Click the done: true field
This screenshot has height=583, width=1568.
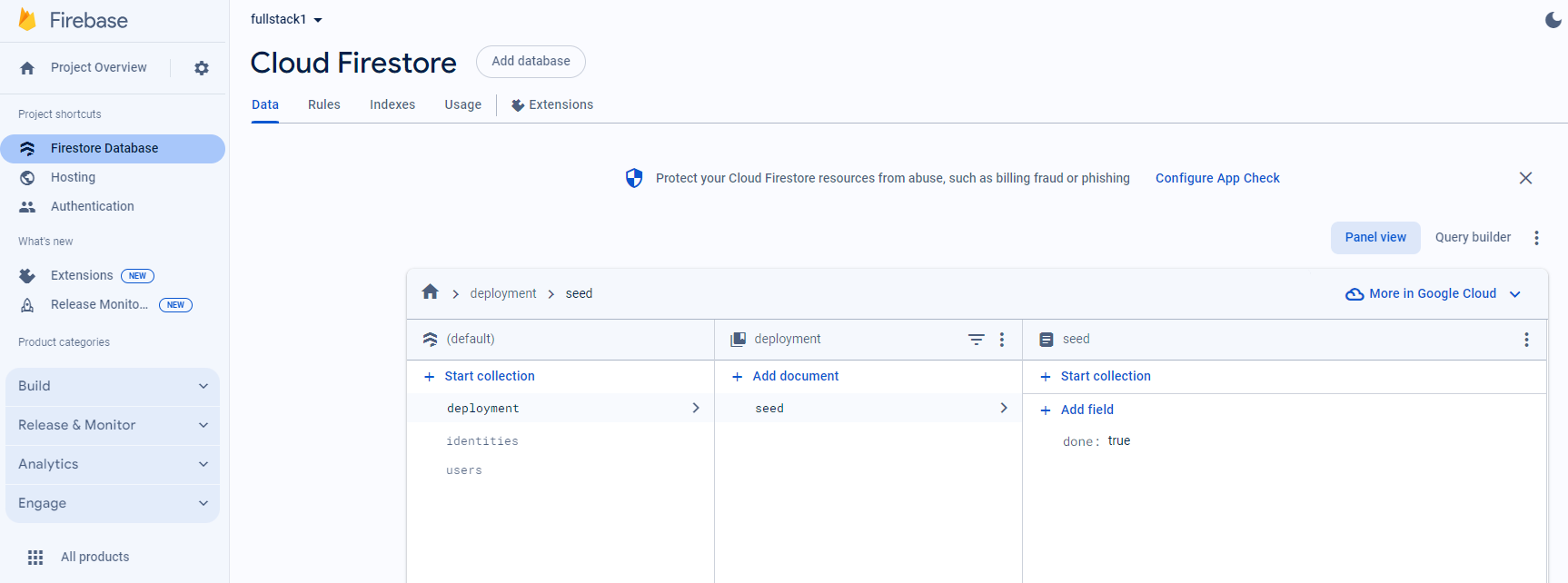[1097, 441]
